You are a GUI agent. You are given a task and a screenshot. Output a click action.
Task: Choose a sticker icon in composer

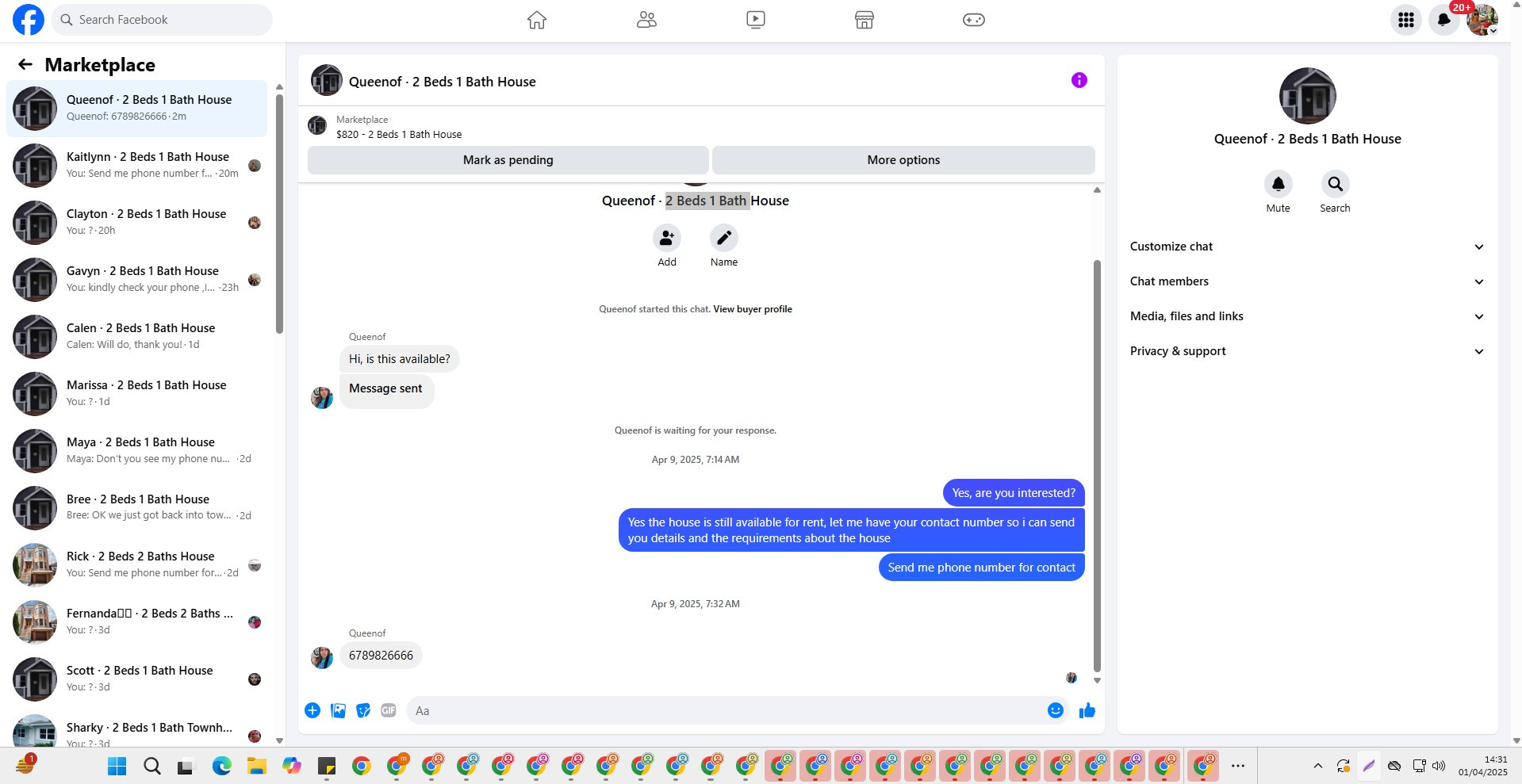pyautogui.click(x=363, y=710)
